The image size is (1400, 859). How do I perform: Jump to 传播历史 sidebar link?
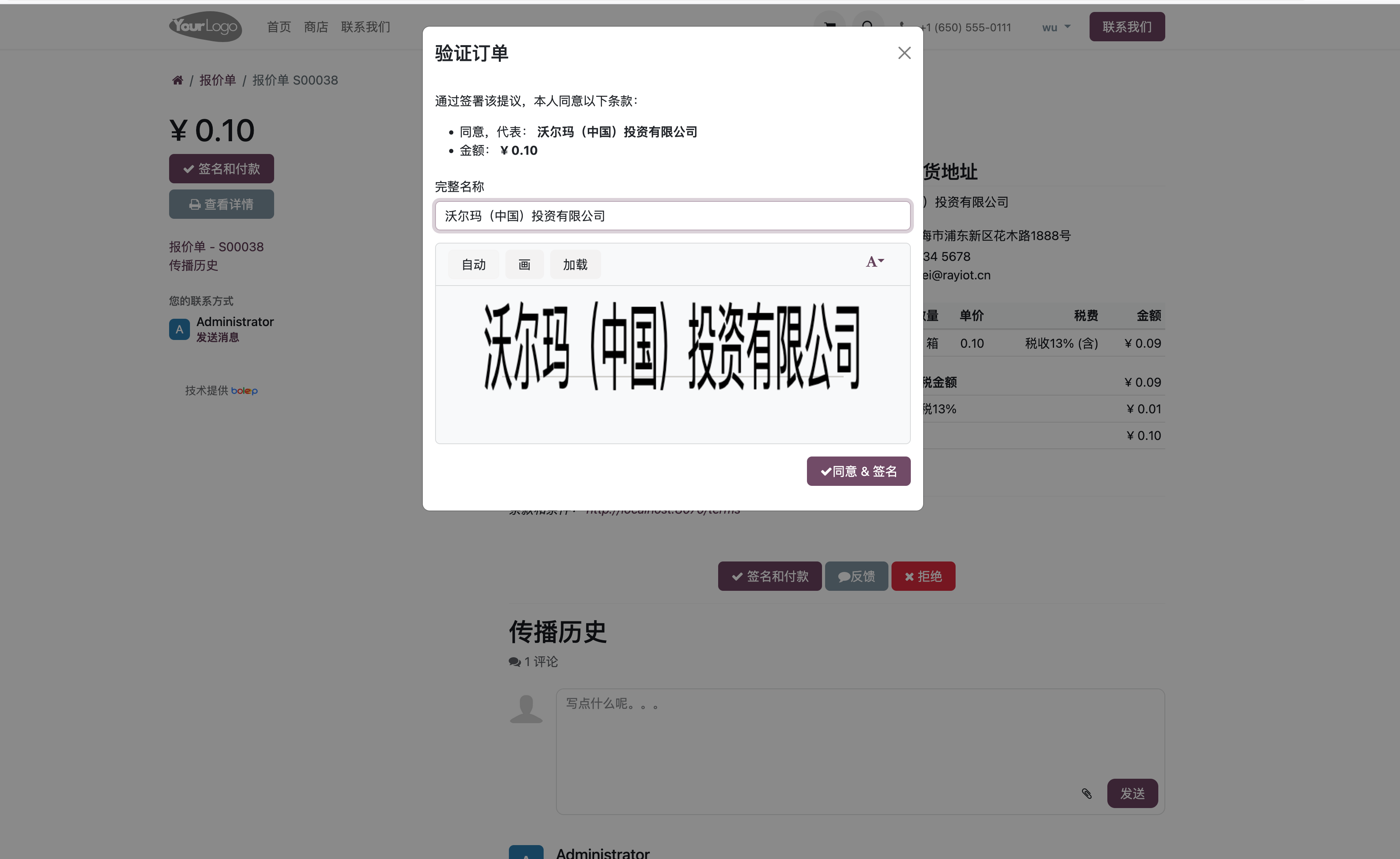point(193,265)
